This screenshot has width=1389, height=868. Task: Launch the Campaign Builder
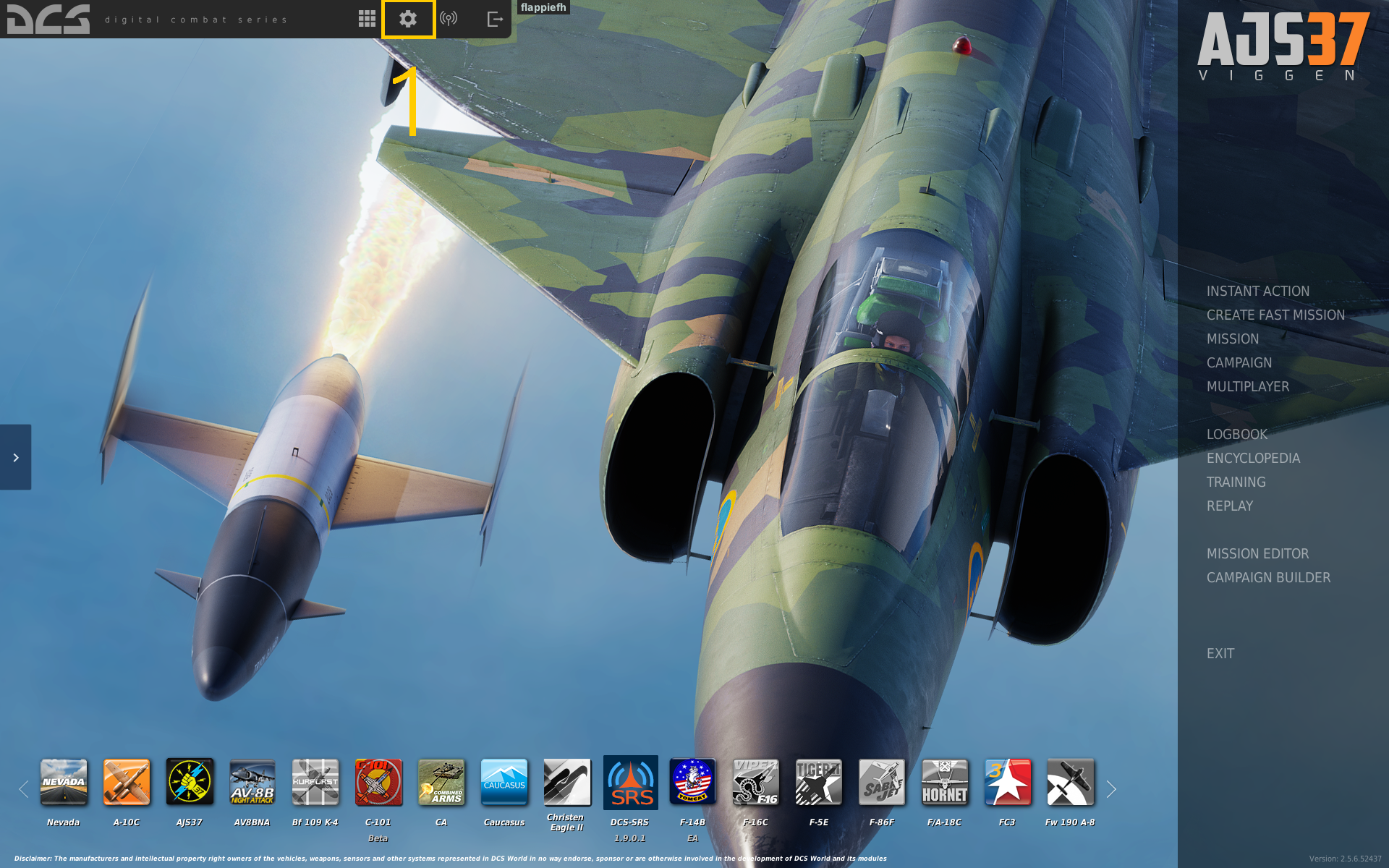coord(1268,577)
